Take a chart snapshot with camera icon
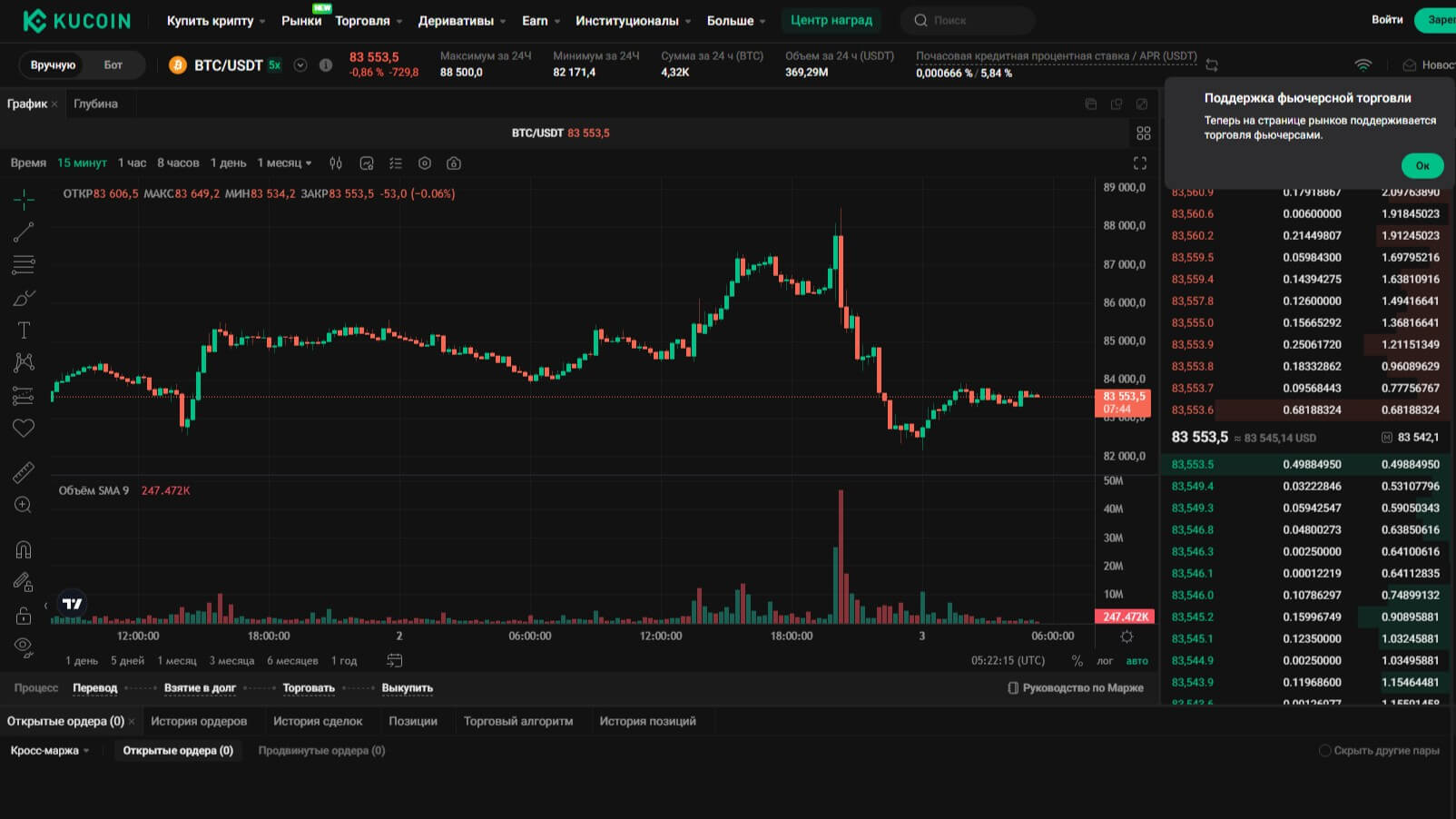The width and height of the screenshot is (1456, 819). 454,163
